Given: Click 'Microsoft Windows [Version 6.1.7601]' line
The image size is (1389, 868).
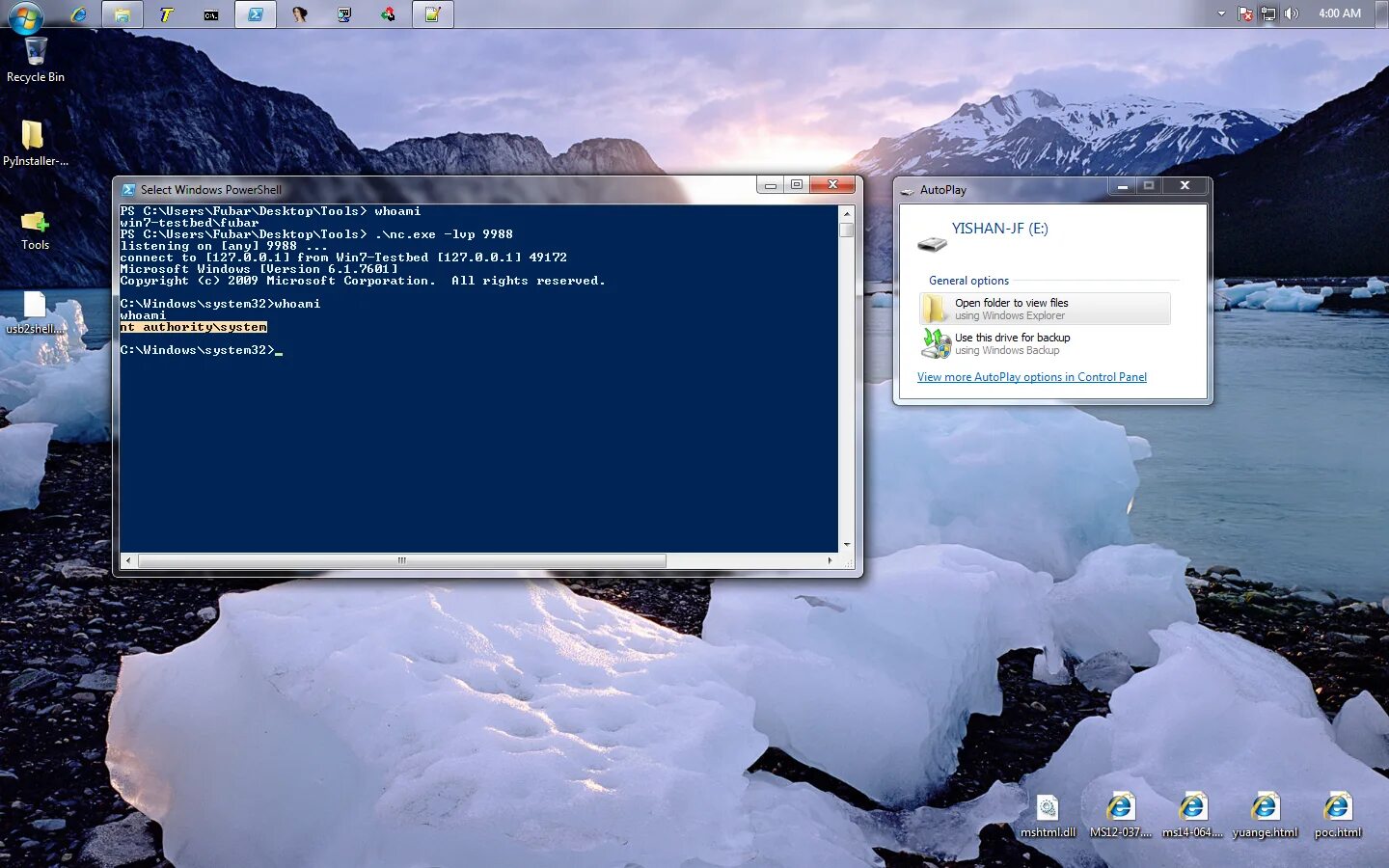Looking at the screenshot, I should tap(259, 269).
